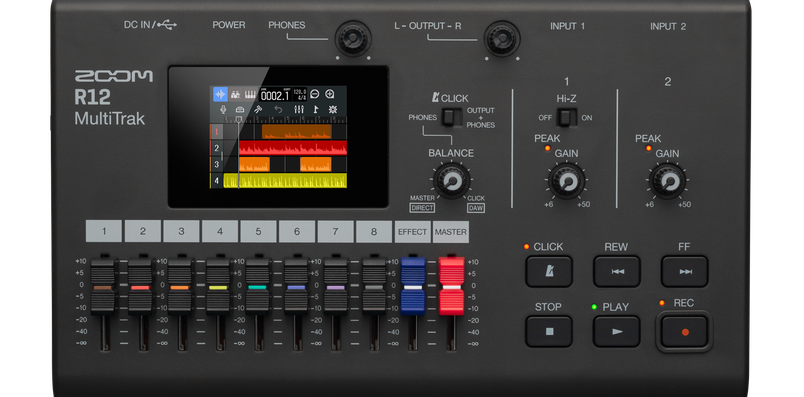Click the FF fast-forward button
This screenshot has width=804, height=397.
(685, 271)
